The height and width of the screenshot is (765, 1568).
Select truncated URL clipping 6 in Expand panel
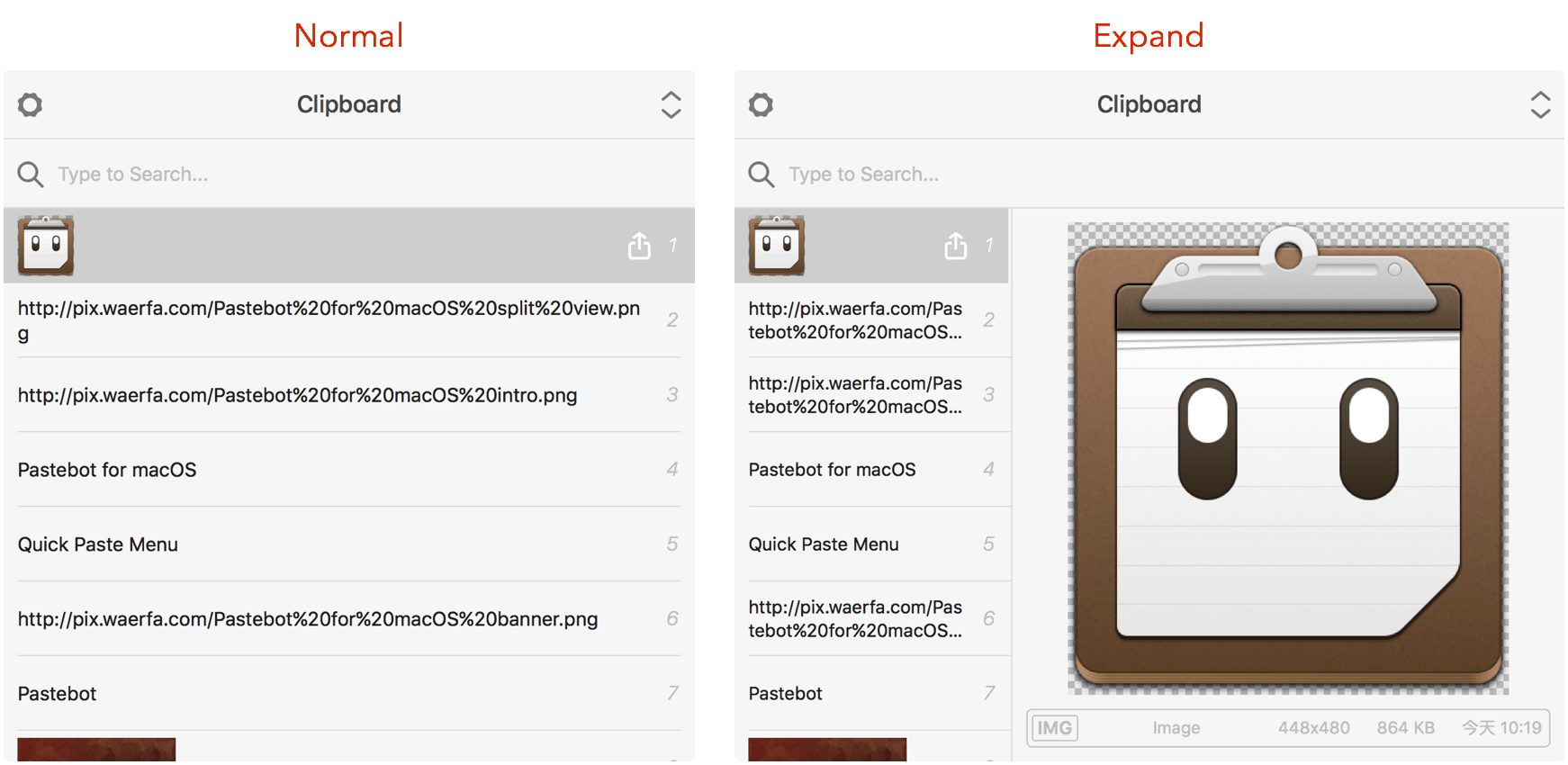pos(872,619)
